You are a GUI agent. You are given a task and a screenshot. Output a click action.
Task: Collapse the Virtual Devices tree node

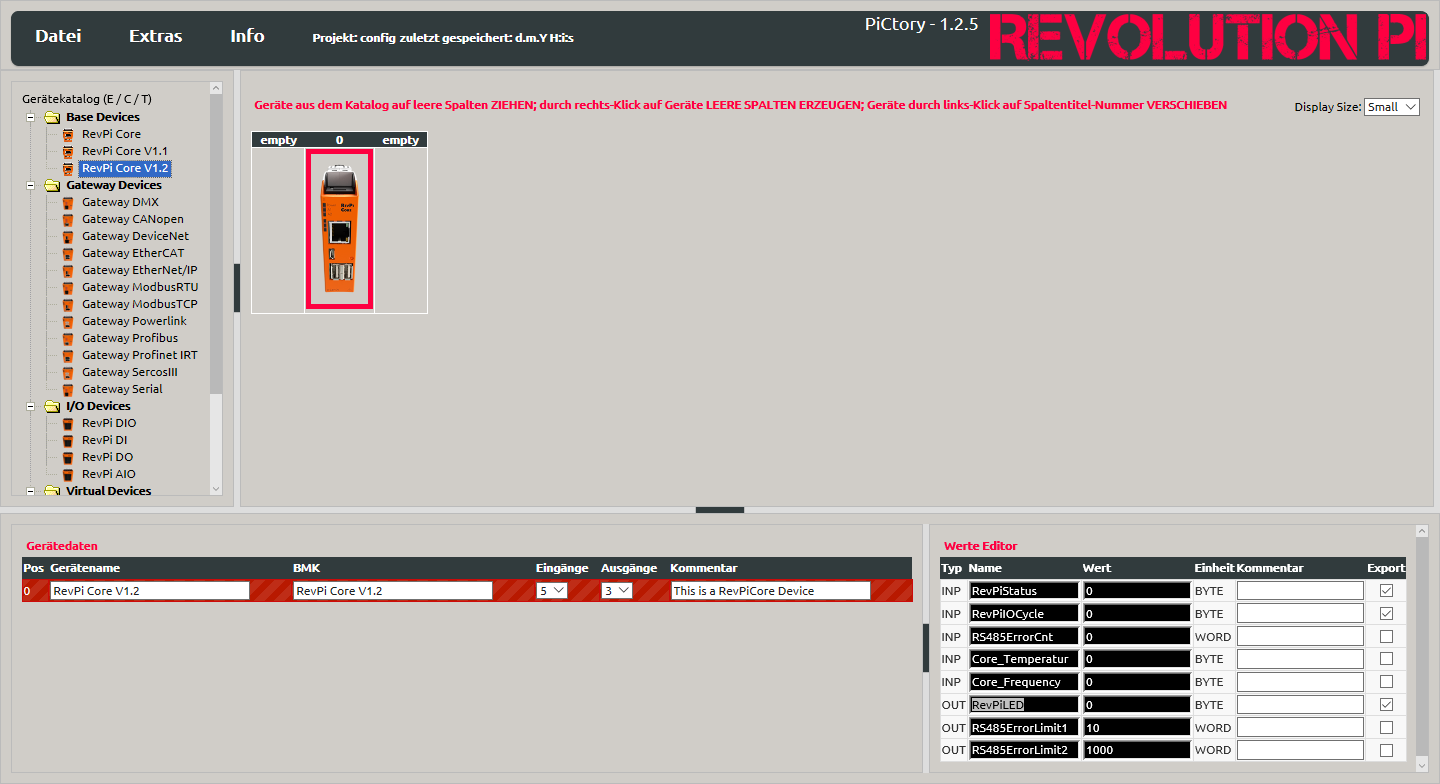(30, 491)
